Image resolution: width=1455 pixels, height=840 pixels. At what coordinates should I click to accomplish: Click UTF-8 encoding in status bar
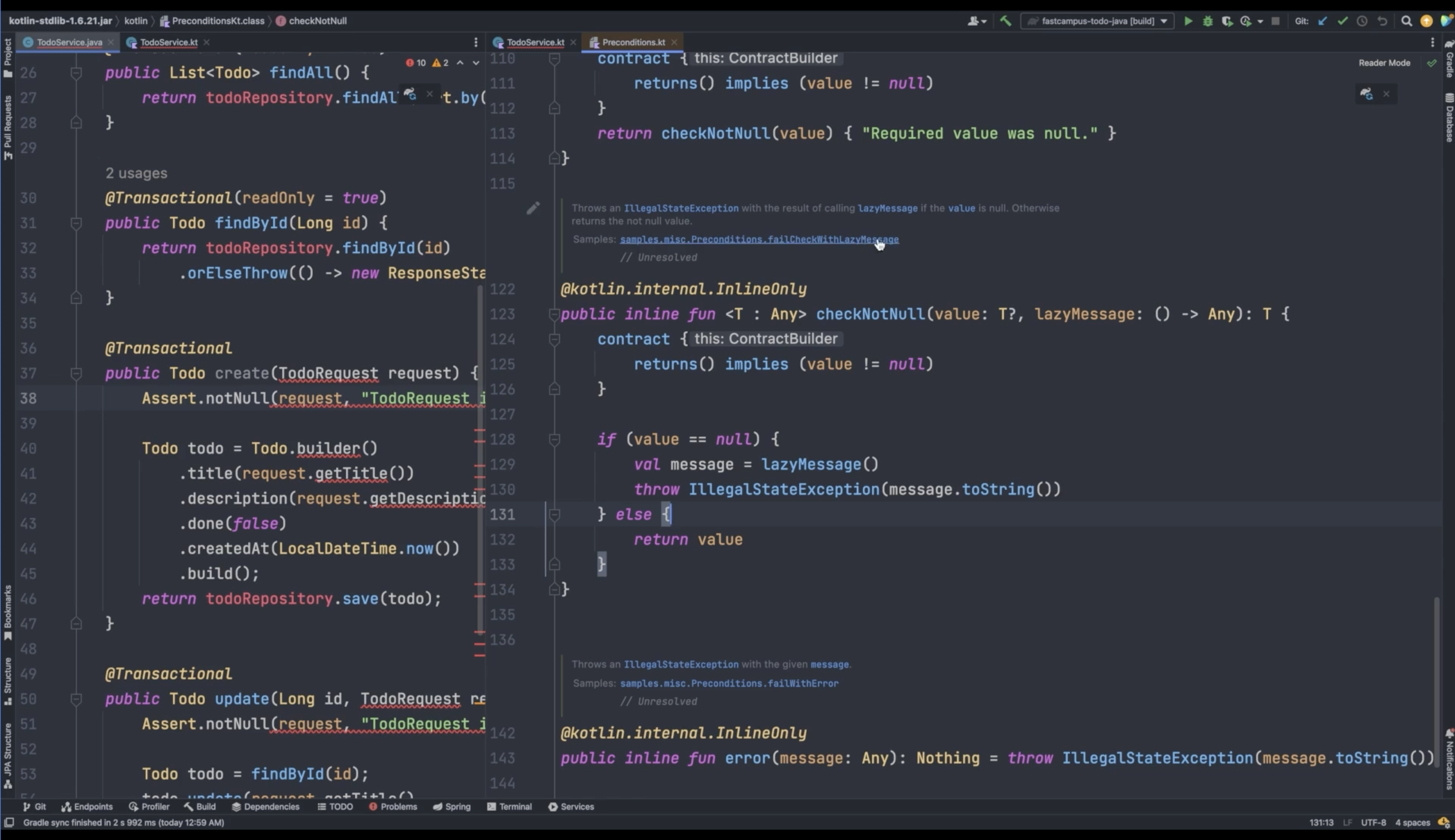[1373, 823]
